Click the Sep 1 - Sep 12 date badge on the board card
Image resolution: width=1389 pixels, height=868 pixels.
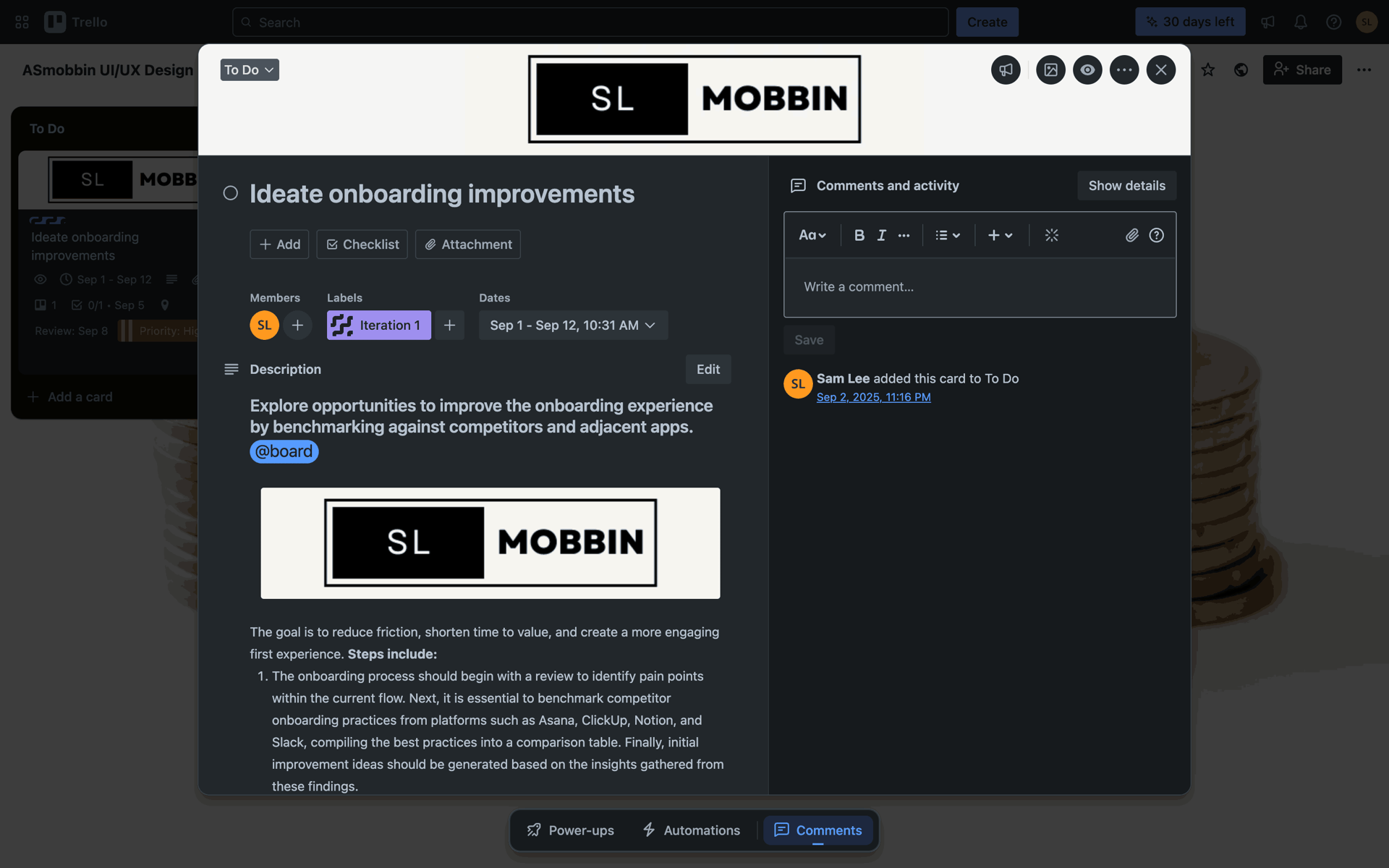[x=106, y=279]
